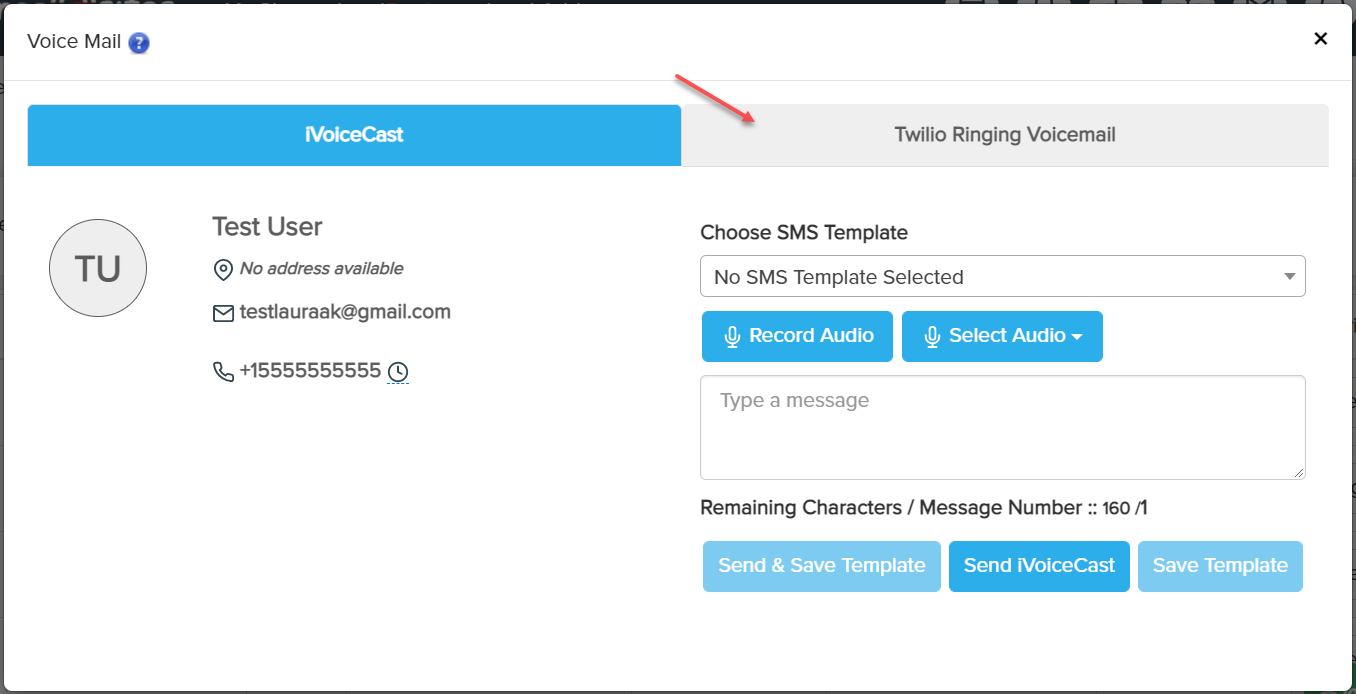This screenshot has width=1356, height=694.
Task: Click the location pin icon
Action: 223,270
